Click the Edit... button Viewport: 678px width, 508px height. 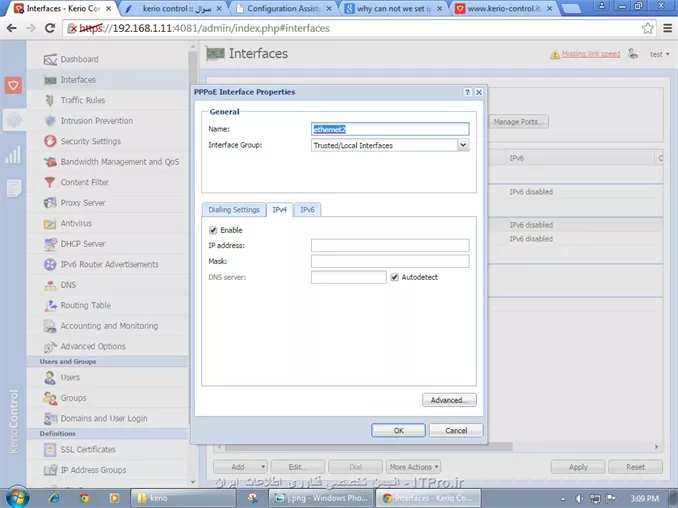[297, 467]
